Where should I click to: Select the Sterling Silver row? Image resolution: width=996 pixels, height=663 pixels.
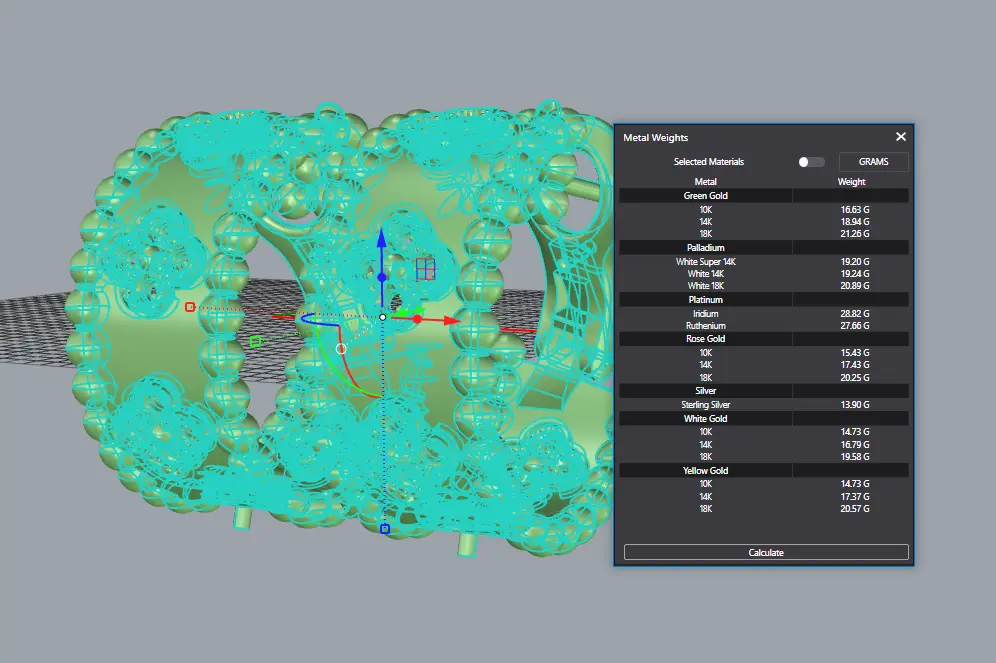tap(764, 405)
